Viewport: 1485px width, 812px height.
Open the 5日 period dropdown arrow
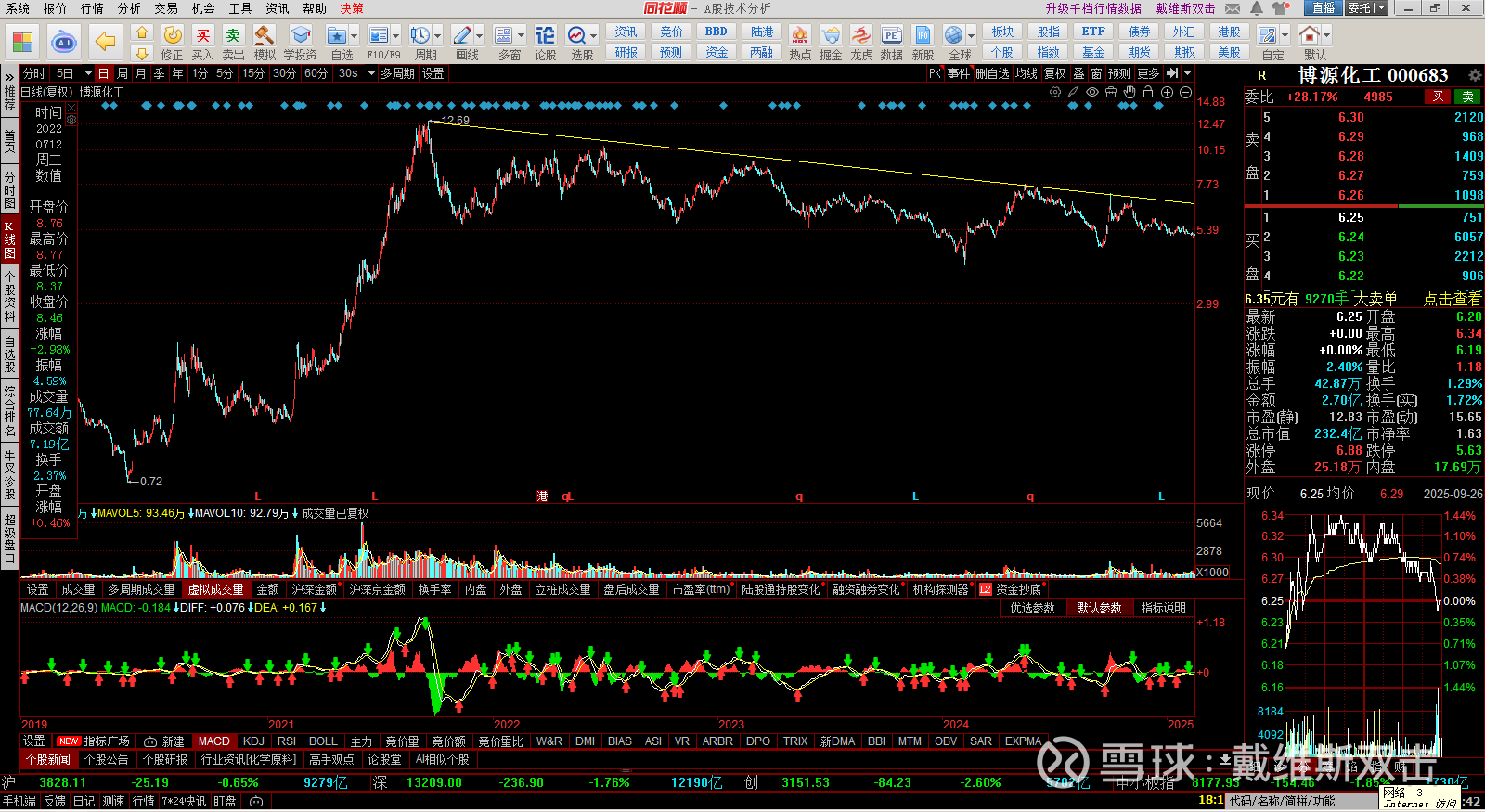pos(88,73)
